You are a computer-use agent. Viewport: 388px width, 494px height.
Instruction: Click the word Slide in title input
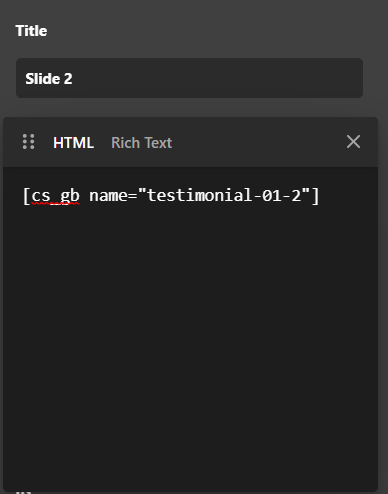(43, 79)
